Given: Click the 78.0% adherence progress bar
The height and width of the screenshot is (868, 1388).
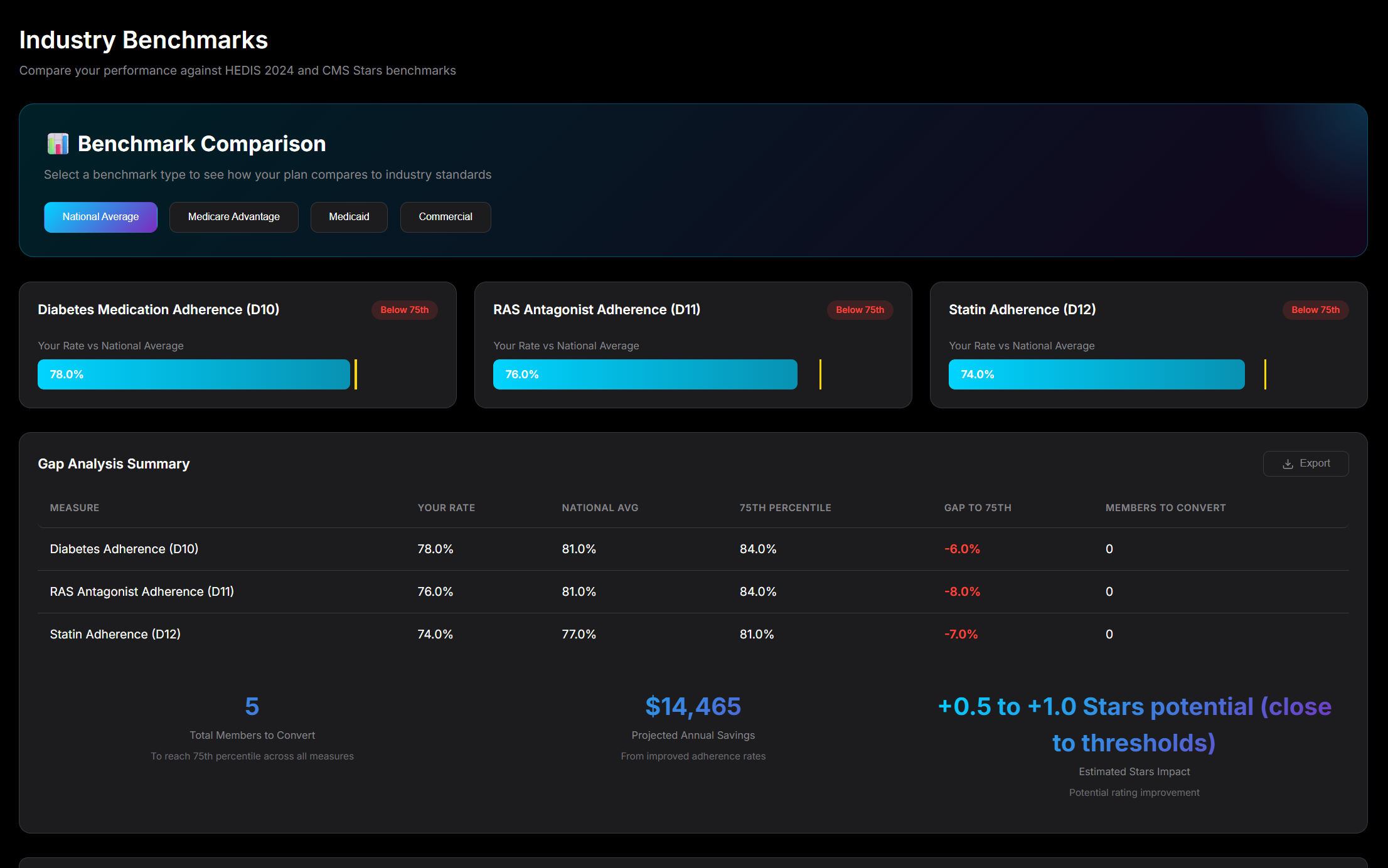Looking at the screenshot, I should click(193, 374).
